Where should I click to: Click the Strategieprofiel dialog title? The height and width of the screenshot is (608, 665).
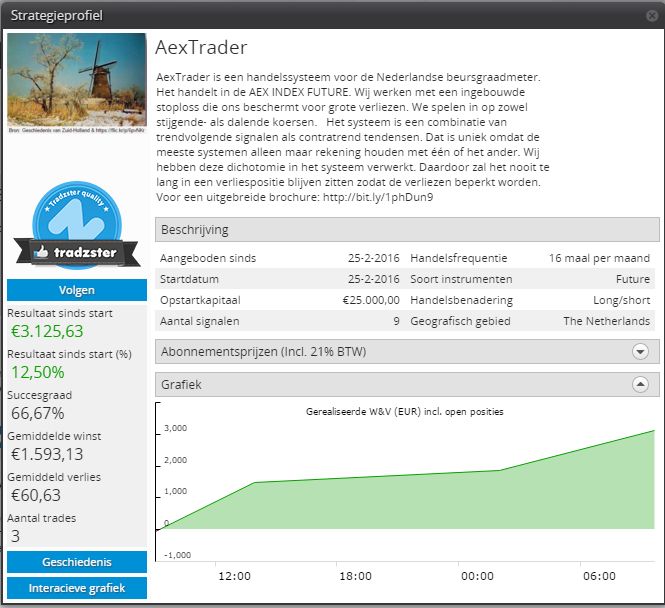pos(56,16)
